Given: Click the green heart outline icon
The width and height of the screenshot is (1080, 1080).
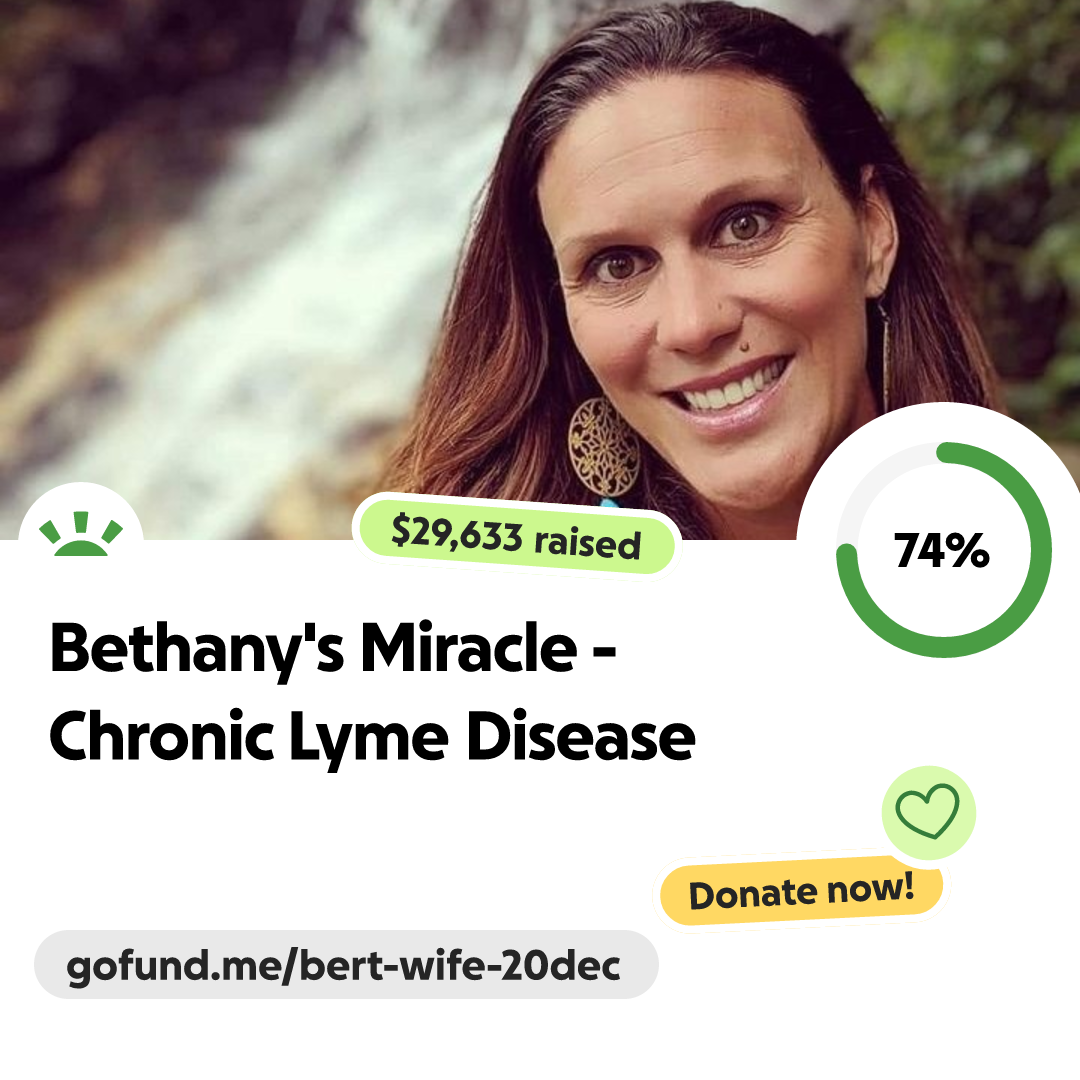Looking at the screenshot, I should 927,811.
